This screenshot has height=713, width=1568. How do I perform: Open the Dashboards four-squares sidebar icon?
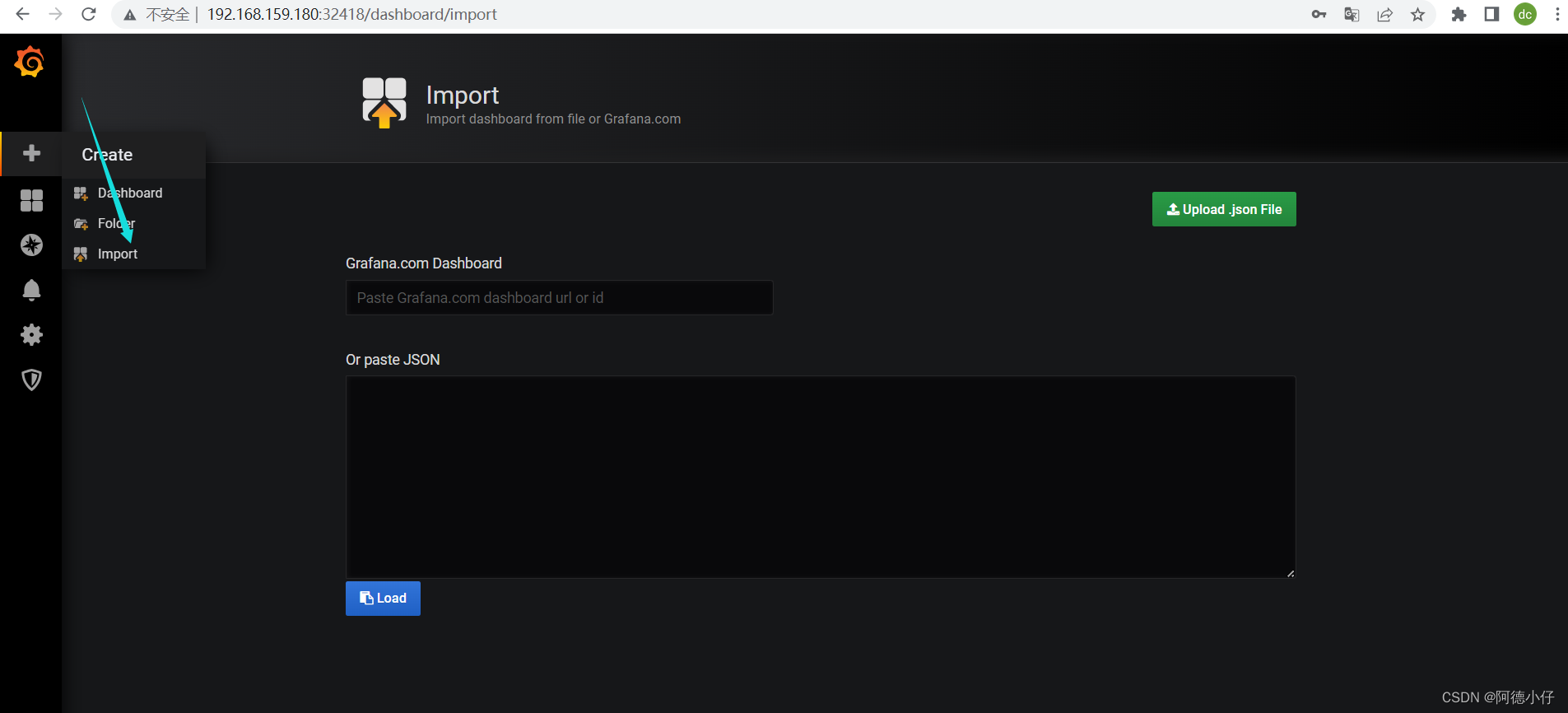(x=31, y=200)
